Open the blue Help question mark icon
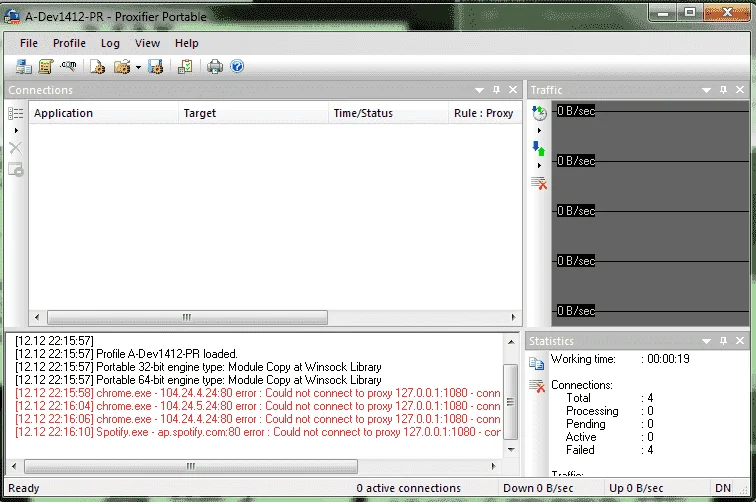Screen dimensions: 756x502 (x=237, y=66)
